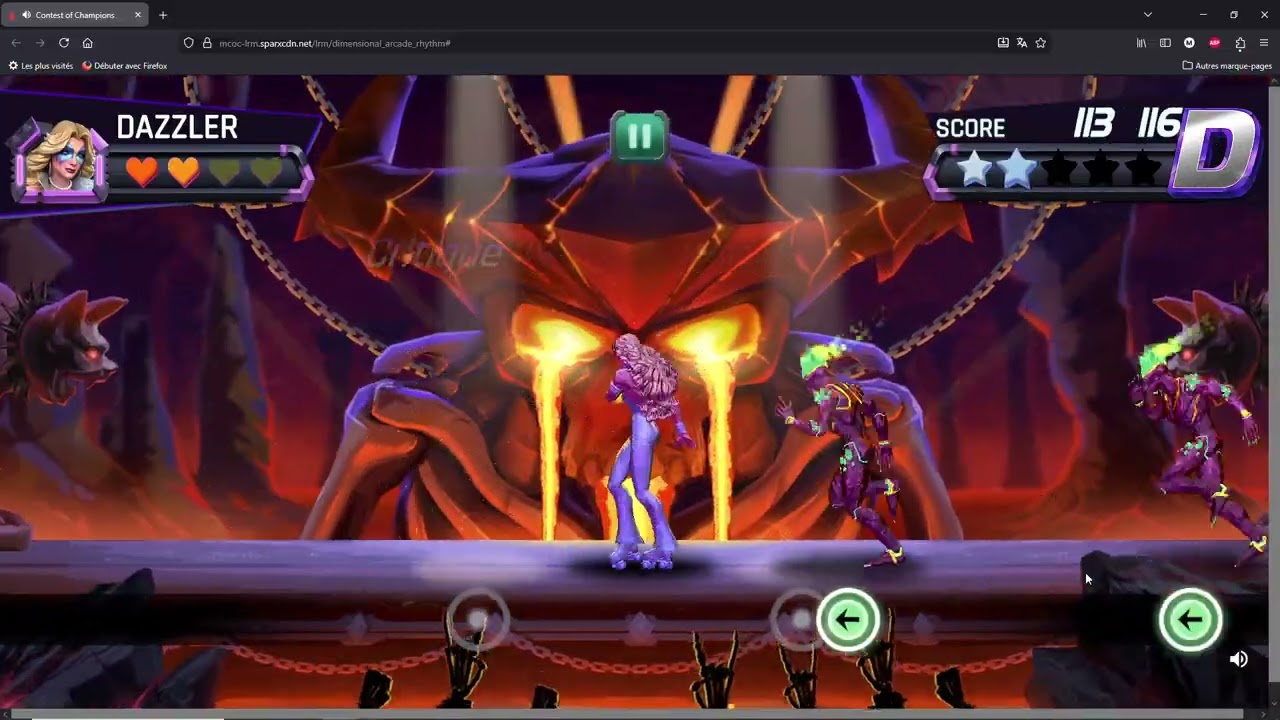This screenshot has height=720, width=1280.
Task: Select the Contest of Champions tab
Action: (76, 15)
